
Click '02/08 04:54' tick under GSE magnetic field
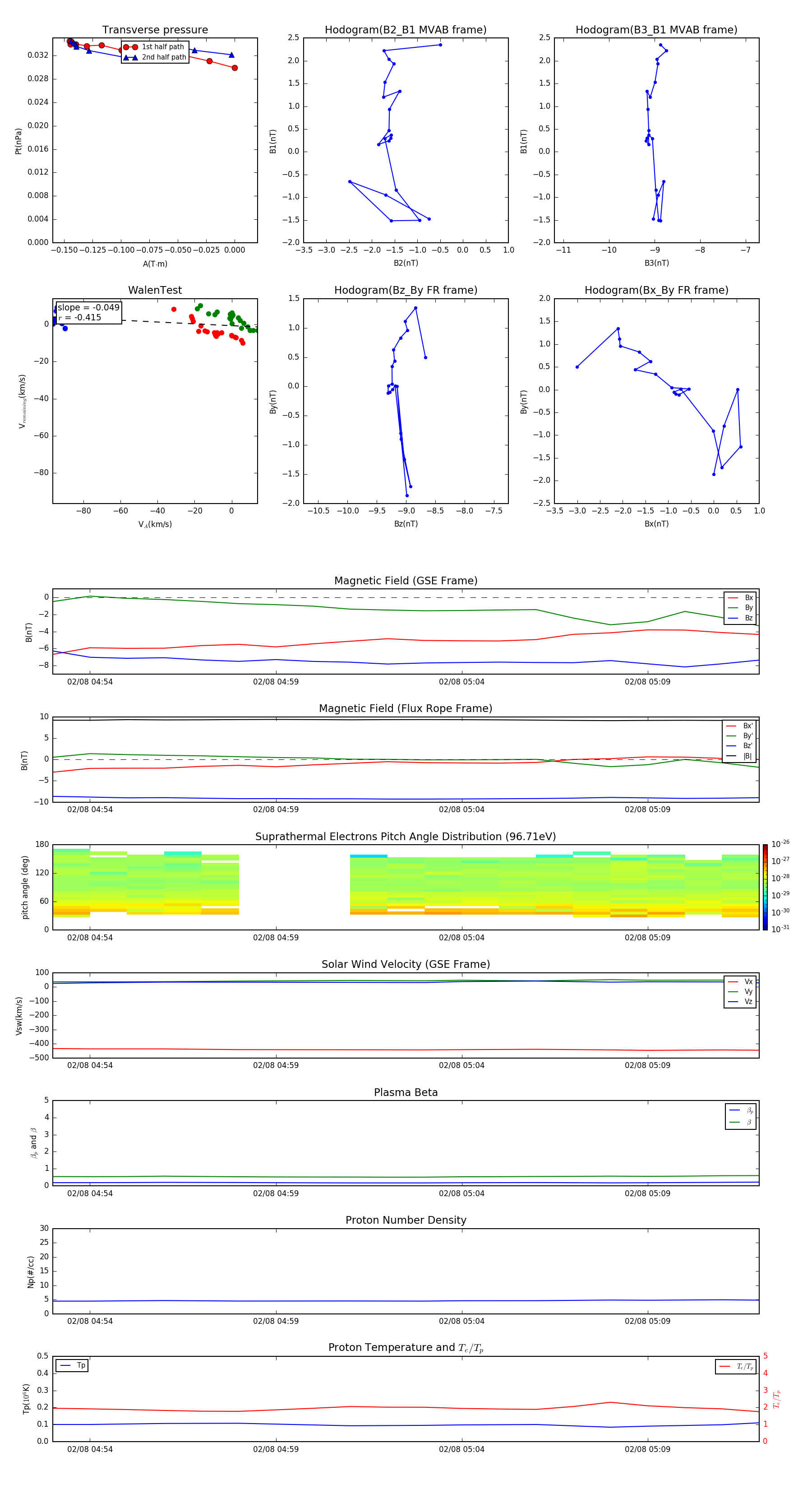pyautogui.click(x=90, y=682)
